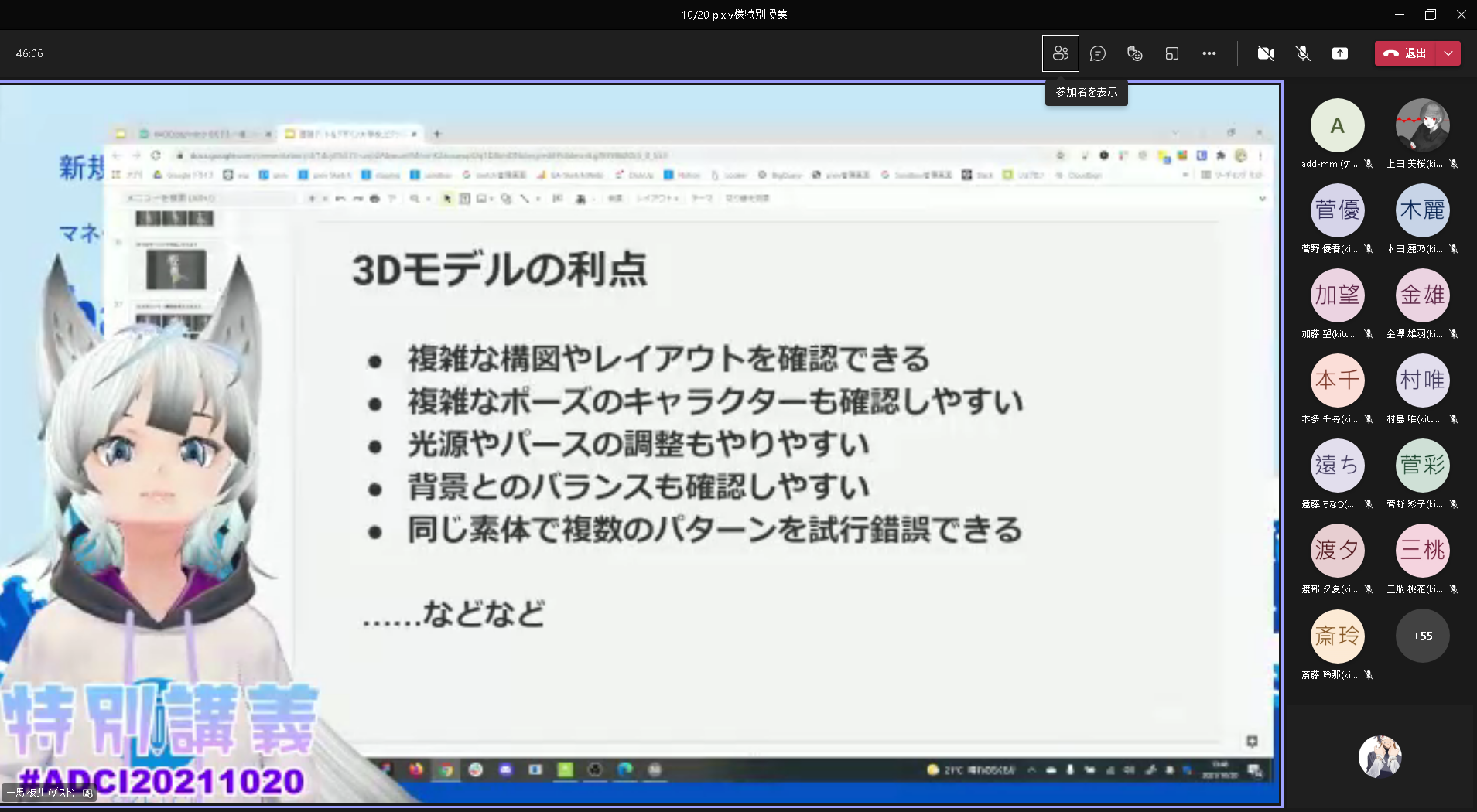Open the meeting chat
Screen dimensions: 1477x812
pos(1097,53)
